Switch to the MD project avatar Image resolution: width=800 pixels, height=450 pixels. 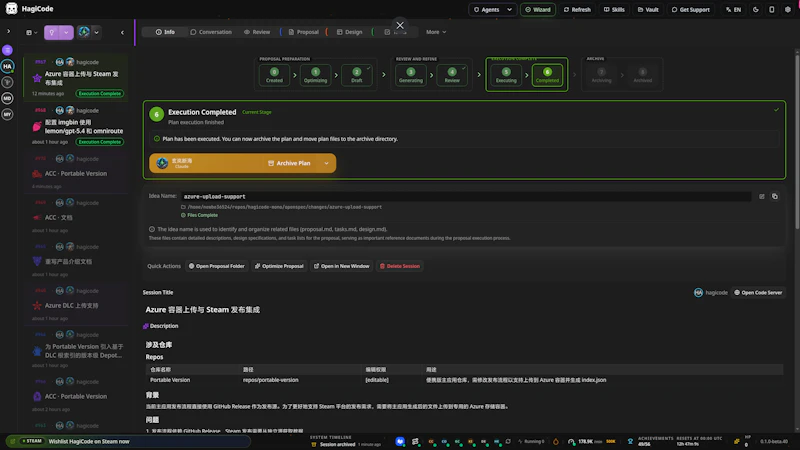coord(7,98)
